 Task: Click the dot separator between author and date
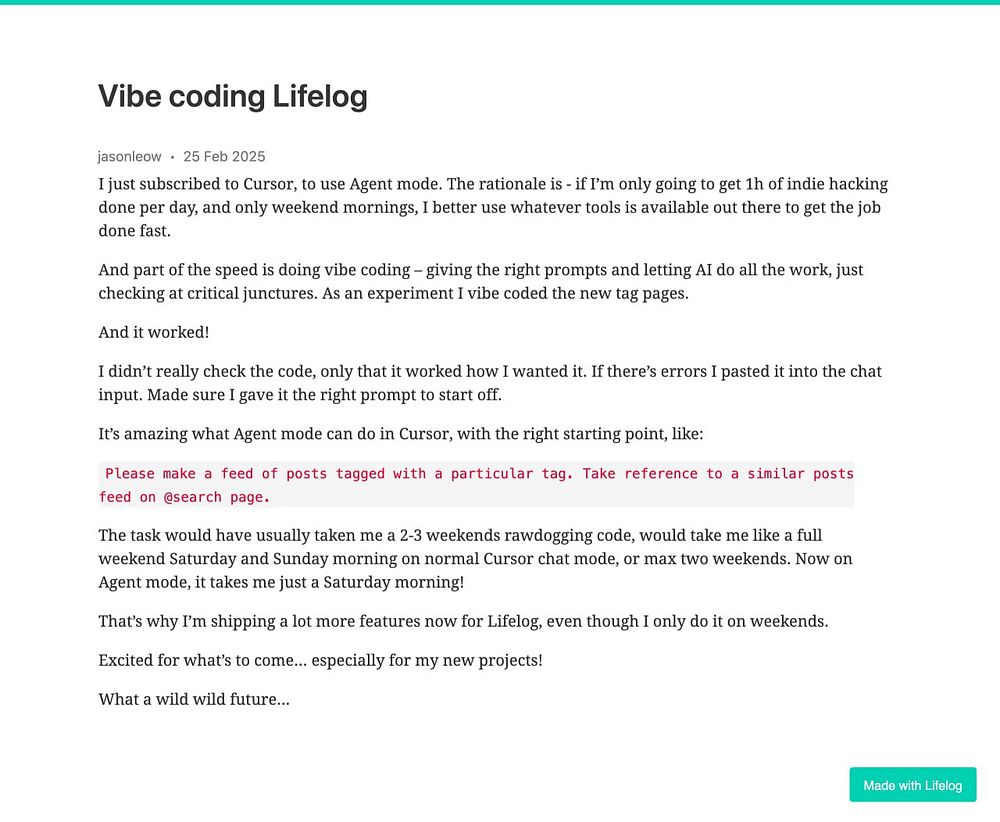[172, 158]
